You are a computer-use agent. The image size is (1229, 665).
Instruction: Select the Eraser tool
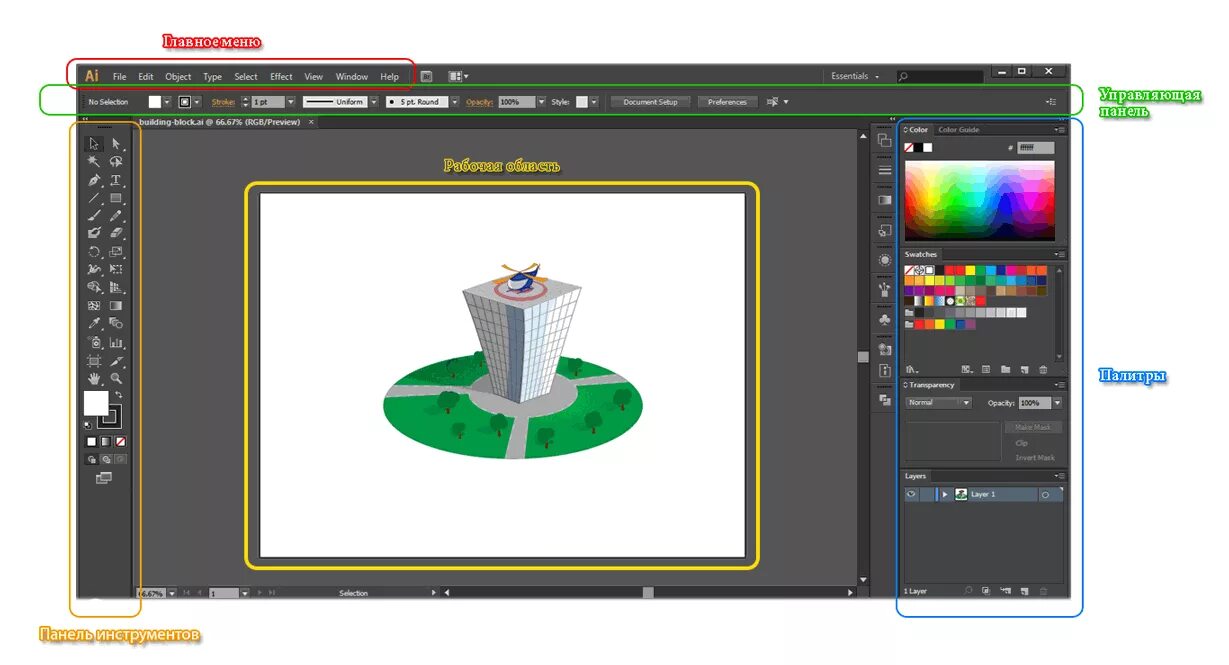[x=116, y=233]
